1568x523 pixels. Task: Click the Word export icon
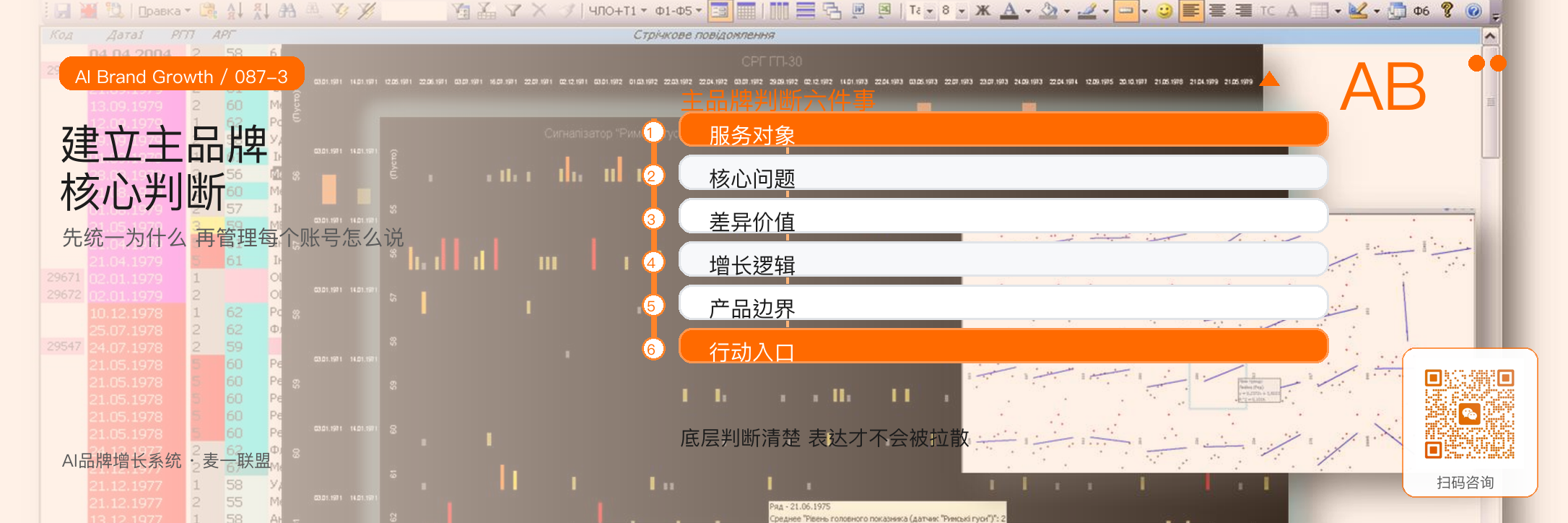point(858,10)
